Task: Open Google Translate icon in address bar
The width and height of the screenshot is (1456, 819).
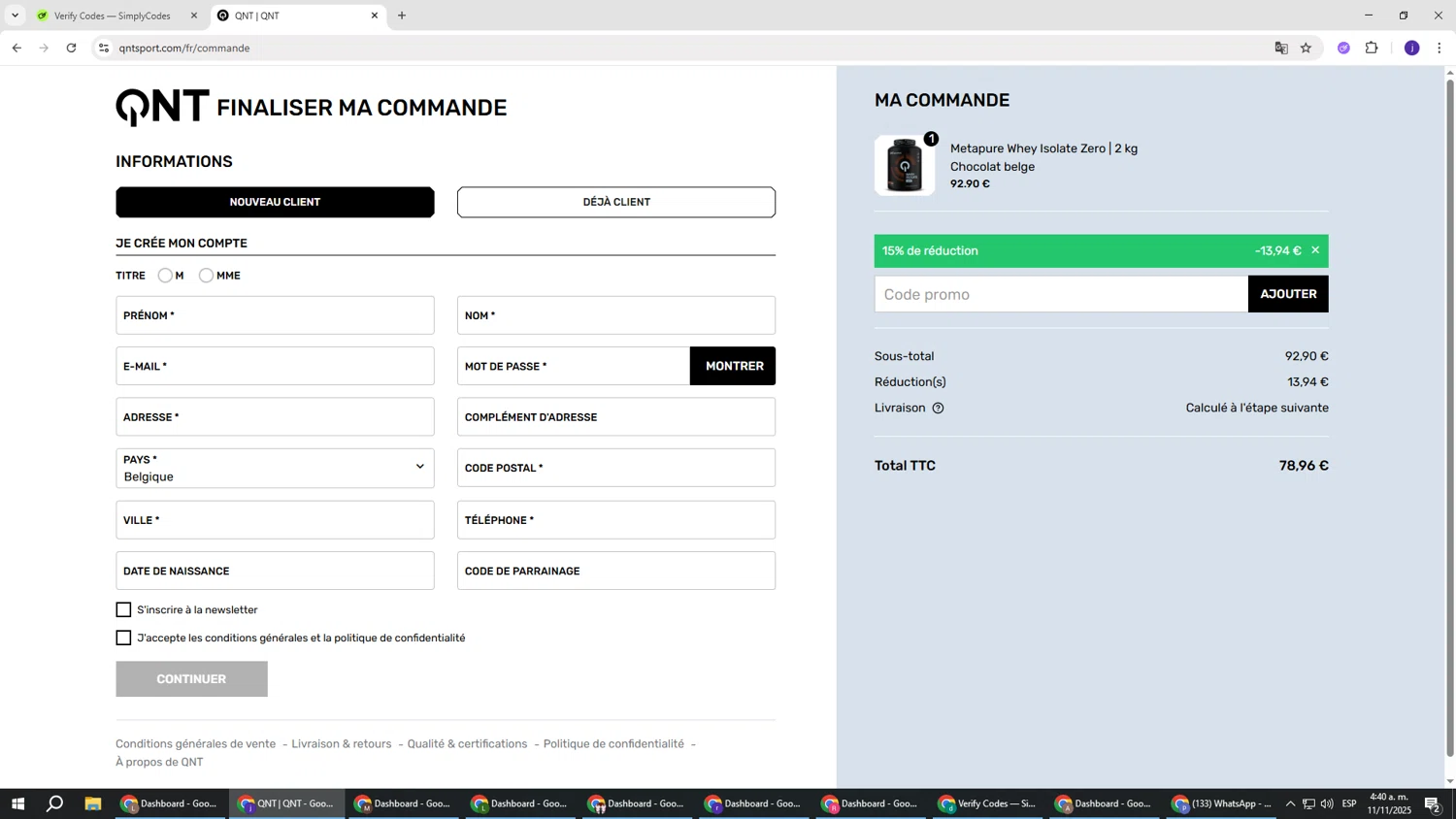Action: [x=1281, y=48]
